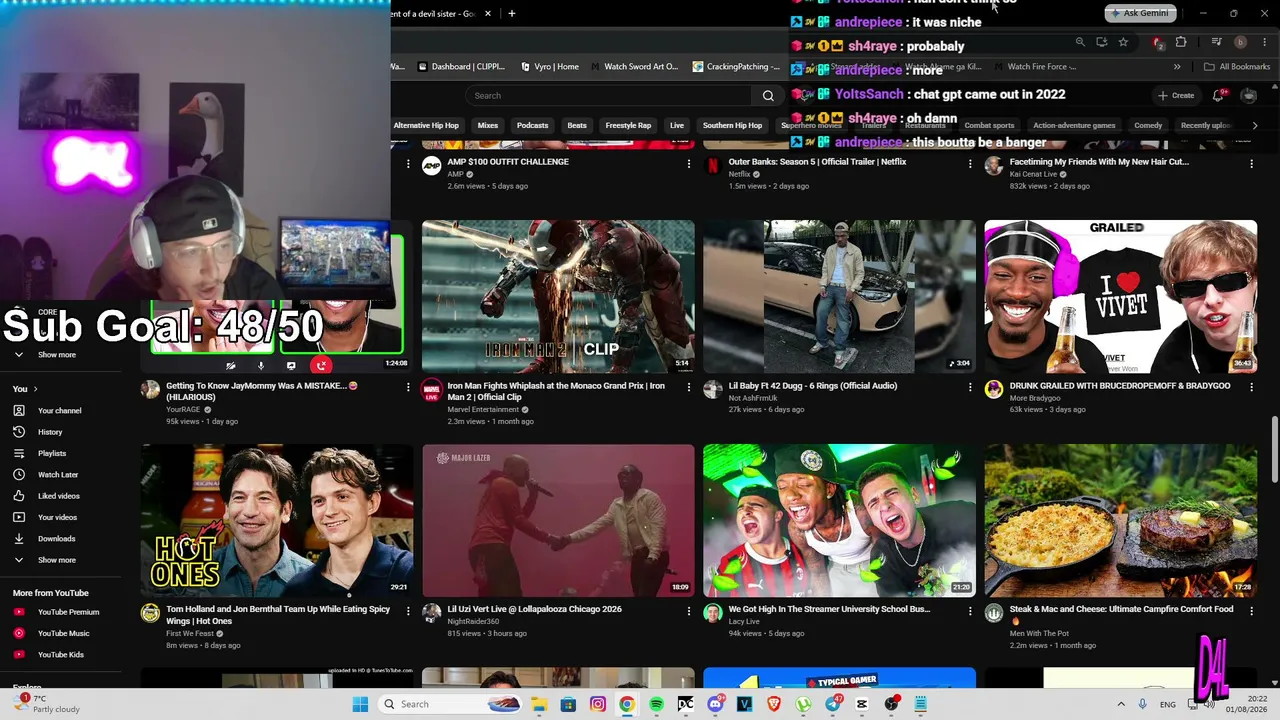1280x720 pixels.
Task: Bookmark this page with star icon
Action: coord(1123,42)
